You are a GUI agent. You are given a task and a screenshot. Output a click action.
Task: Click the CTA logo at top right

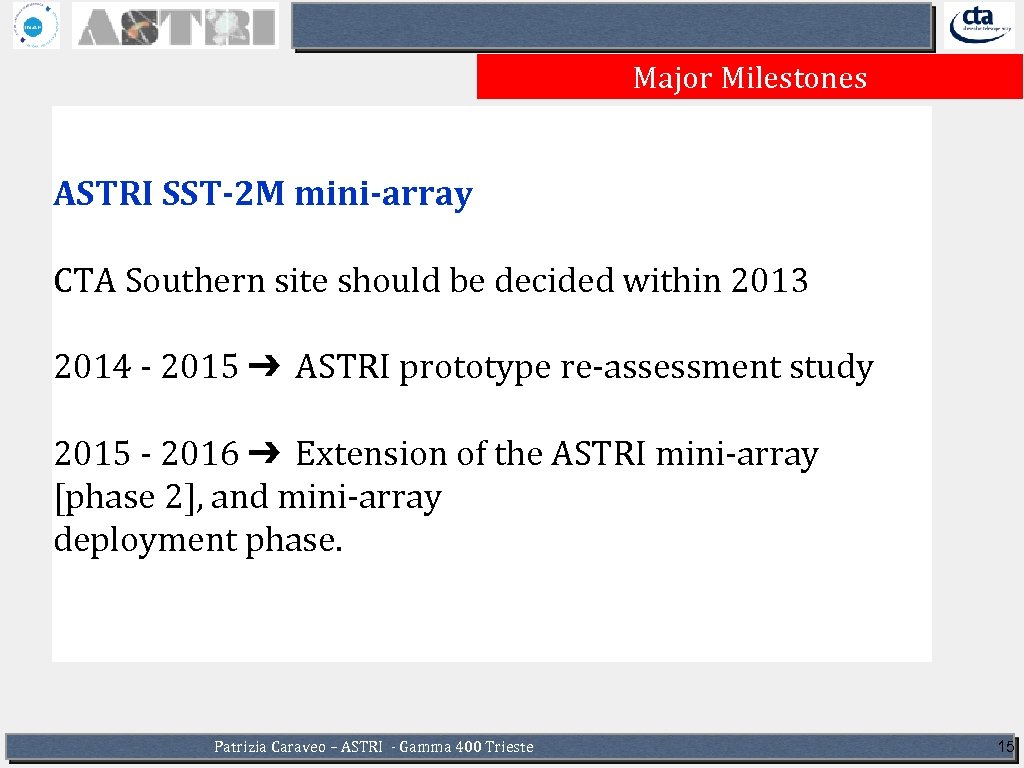[979, 25]
